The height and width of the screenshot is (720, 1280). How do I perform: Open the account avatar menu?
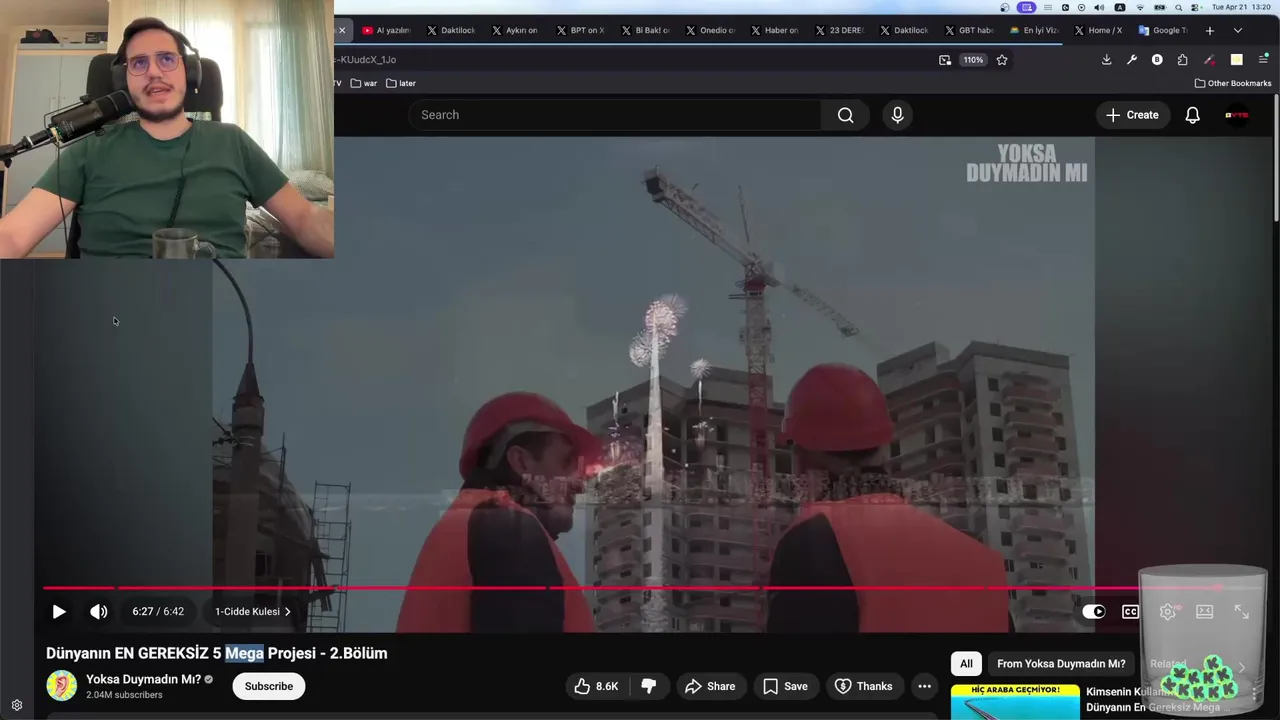coord(1237,115)
